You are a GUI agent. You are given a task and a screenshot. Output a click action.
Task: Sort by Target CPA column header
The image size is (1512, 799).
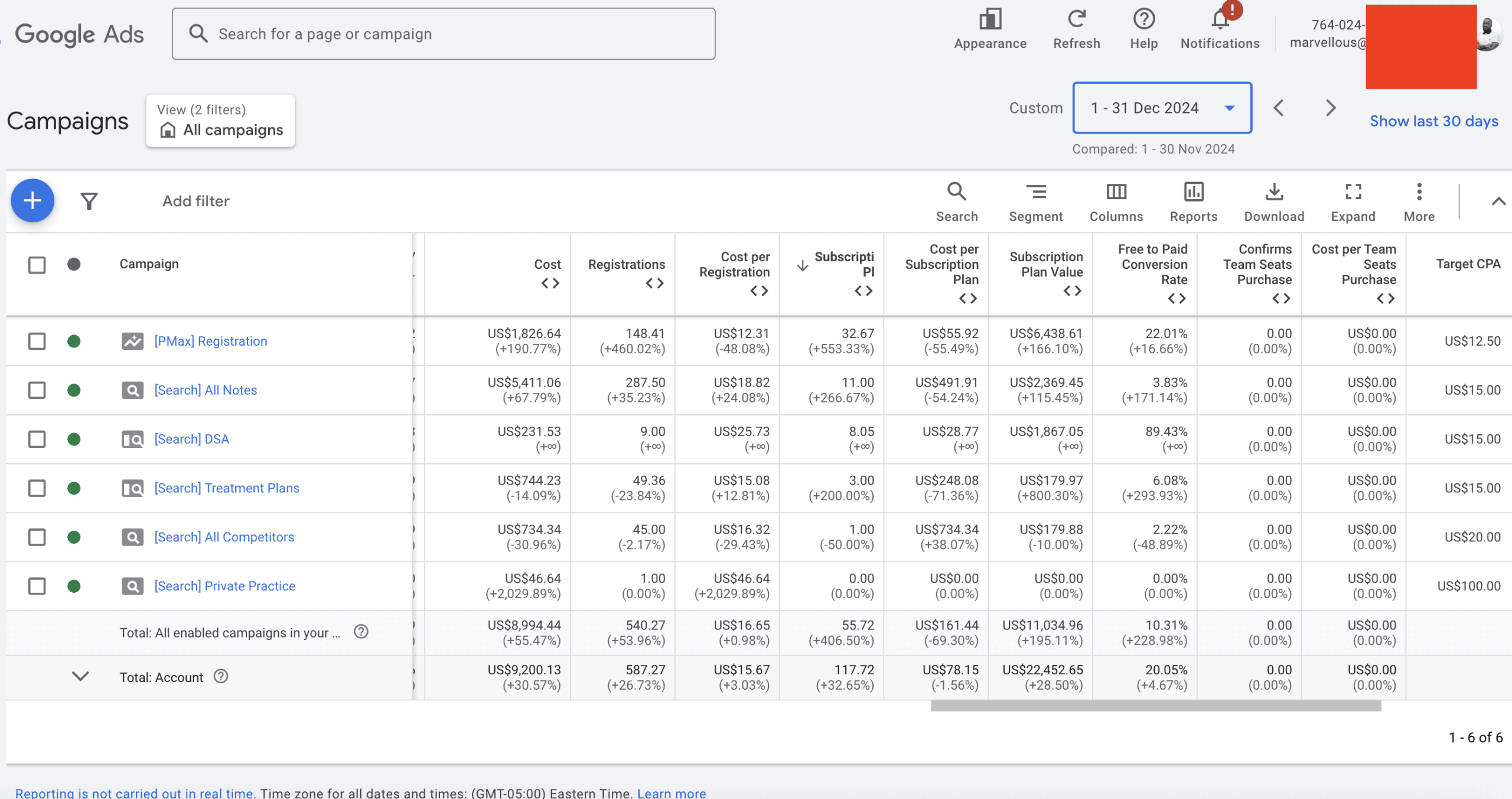tap(1468, 264)
